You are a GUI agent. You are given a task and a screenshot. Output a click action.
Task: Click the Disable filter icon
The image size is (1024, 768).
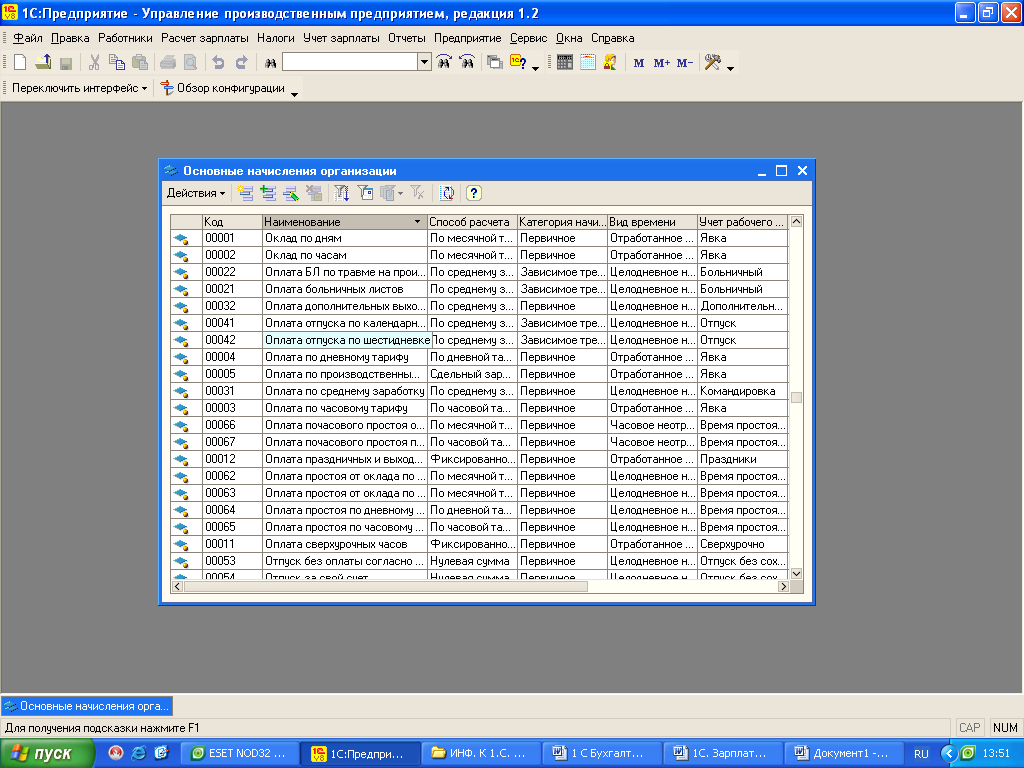[417, 193]
